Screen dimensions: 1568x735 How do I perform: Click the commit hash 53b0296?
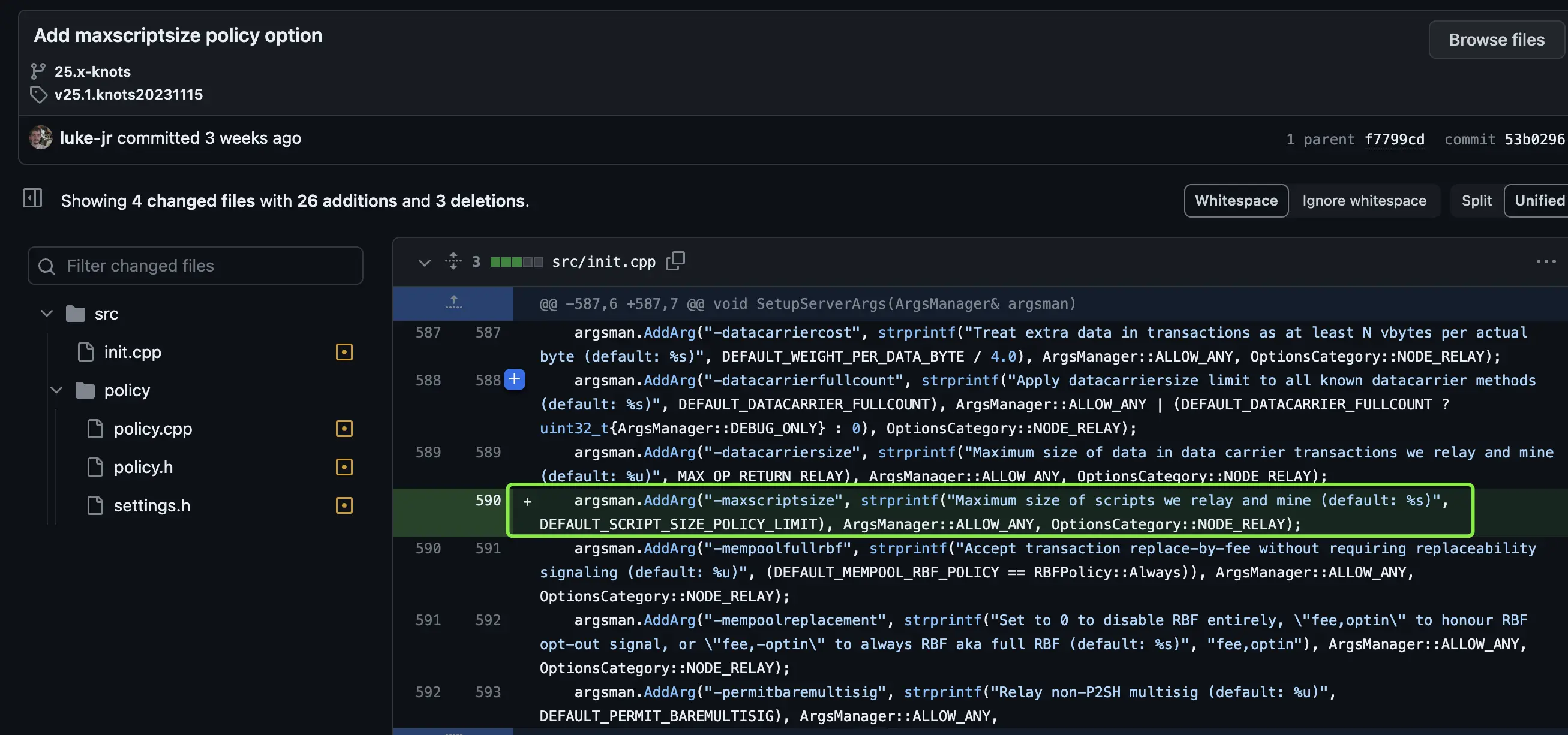point(1534,139)
